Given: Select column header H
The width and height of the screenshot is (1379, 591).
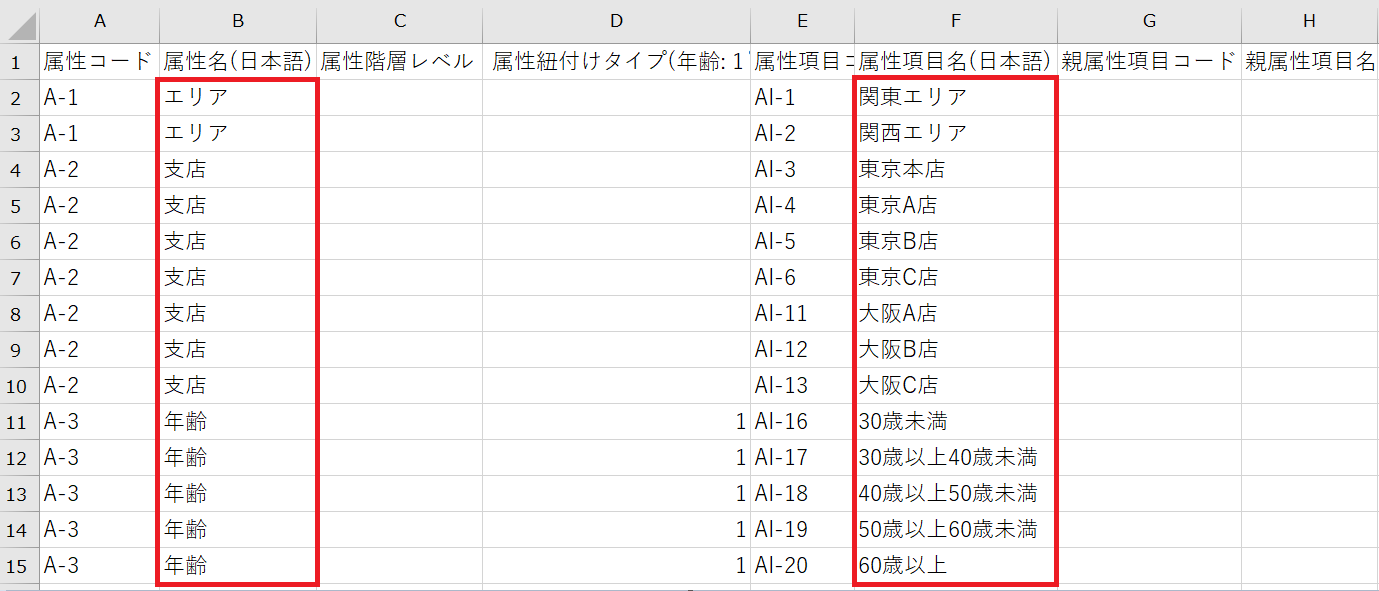Looking at the screenshot, I should click(1310, 20).
